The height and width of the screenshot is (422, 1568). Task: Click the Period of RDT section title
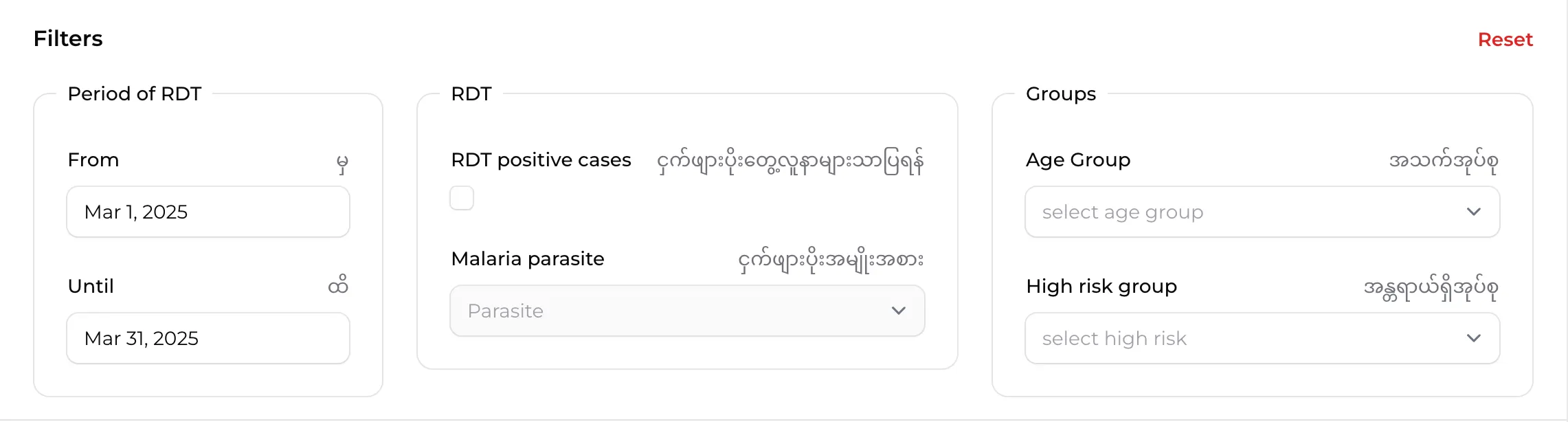135,94
